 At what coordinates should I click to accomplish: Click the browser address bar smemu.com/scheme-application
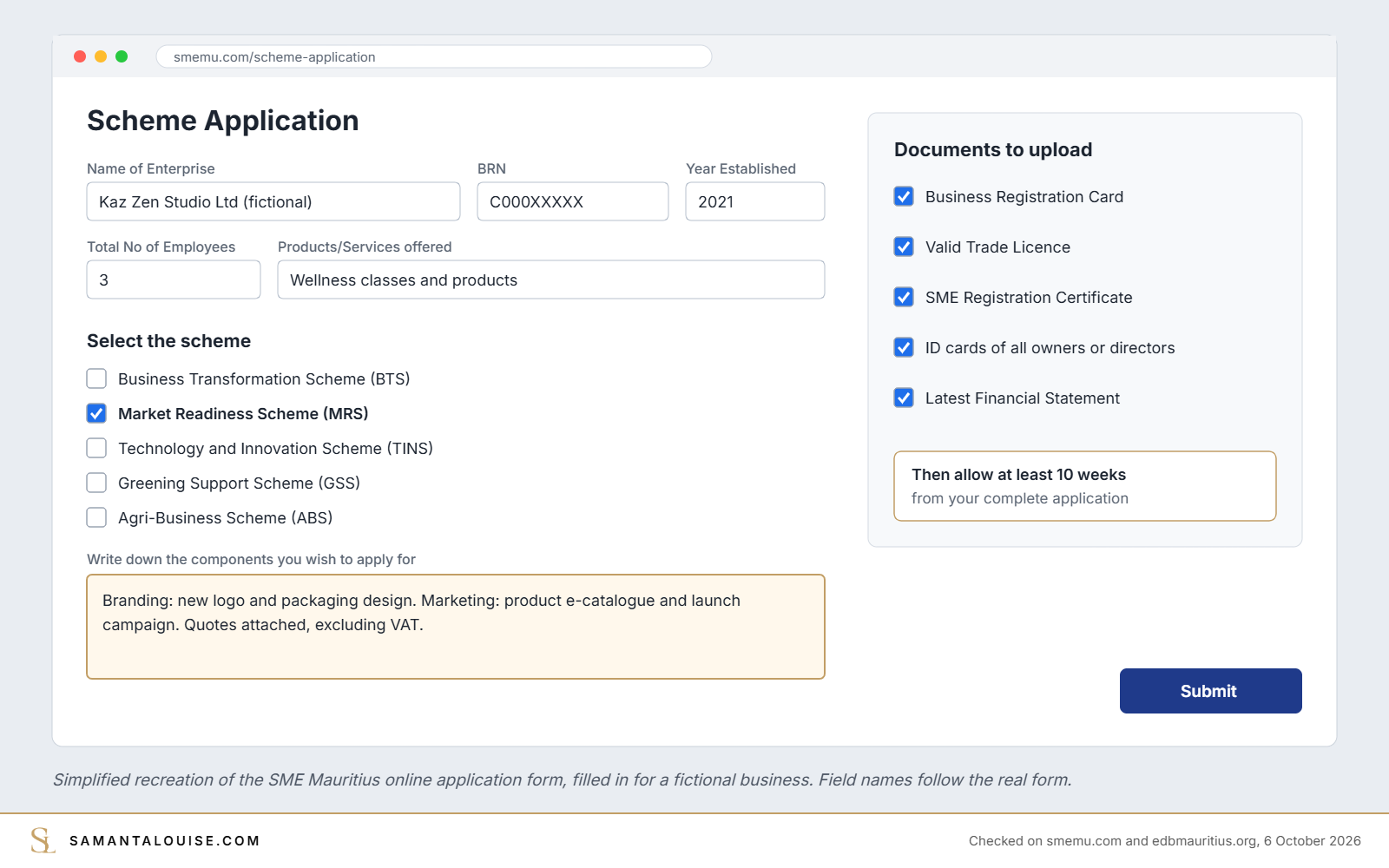coord(434,56)
